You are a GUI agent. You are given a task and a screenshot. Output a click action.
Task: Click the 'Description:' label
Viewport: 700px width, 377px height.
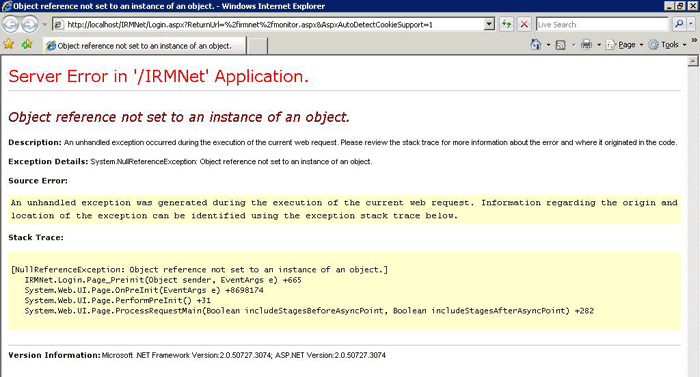point(35,142)
